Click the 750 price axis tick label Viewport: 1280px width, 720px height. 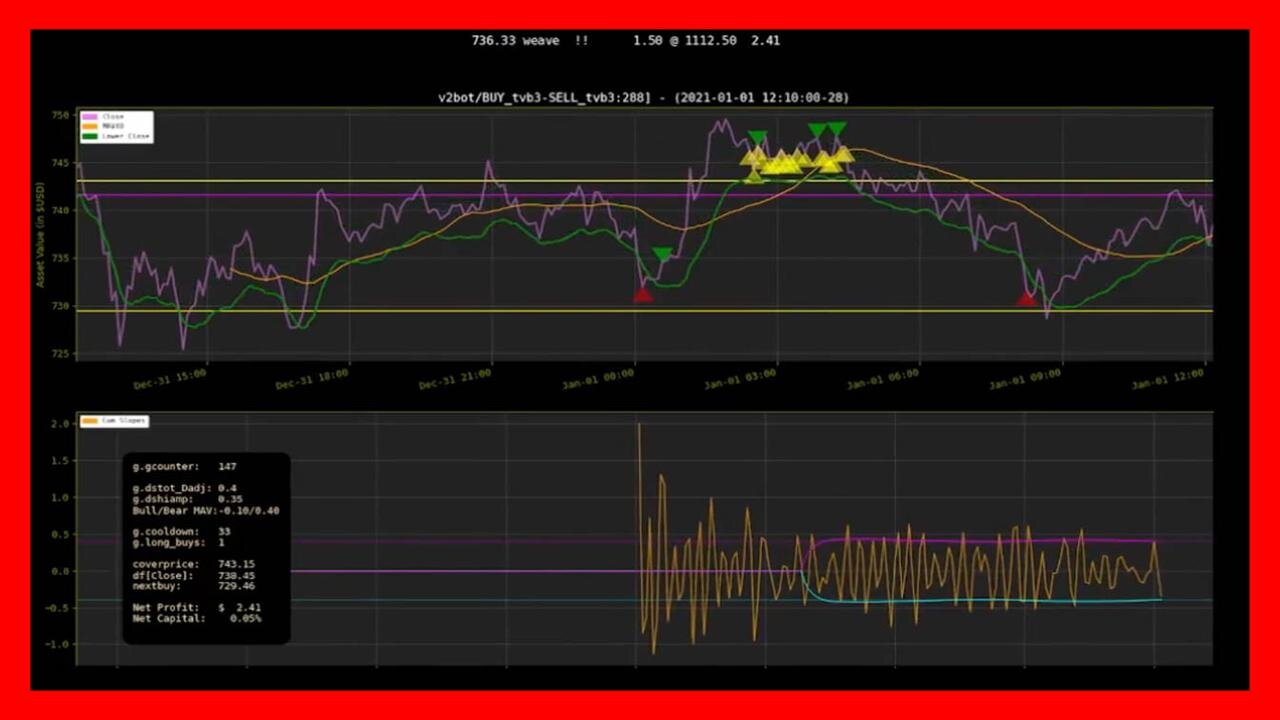coord(61,115)
